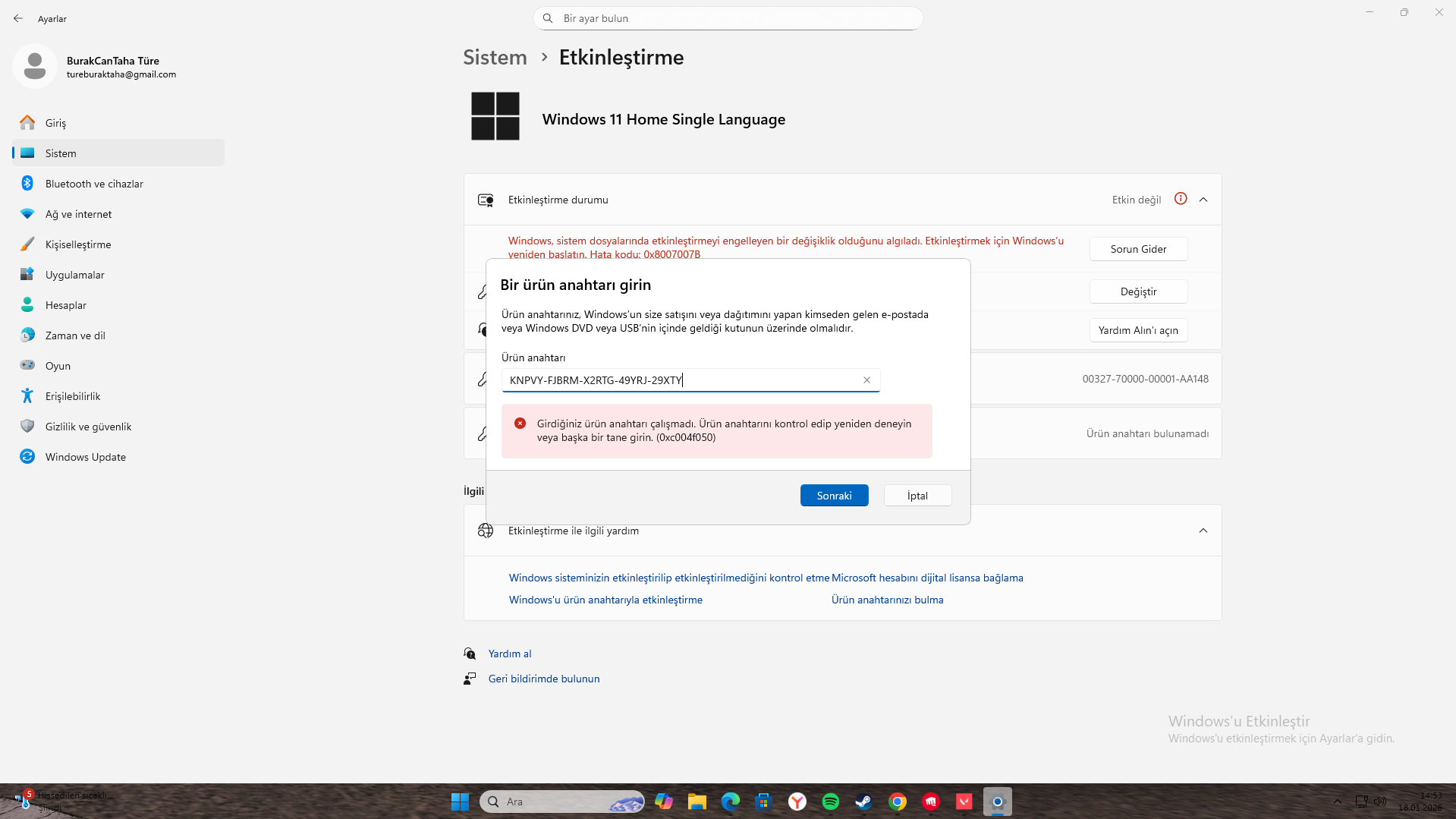Open Steam from the taskbar
The height and width of the screenshot is (819, 1456).
pos(864,802)
